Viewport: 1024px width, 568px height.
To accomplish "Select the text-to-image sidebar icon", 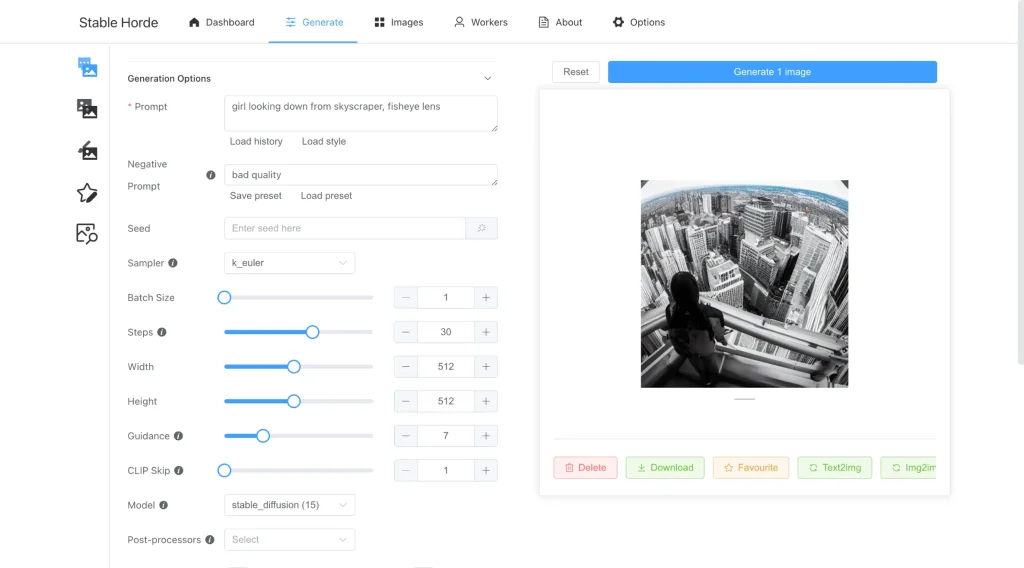I will (x=87, y=67).
